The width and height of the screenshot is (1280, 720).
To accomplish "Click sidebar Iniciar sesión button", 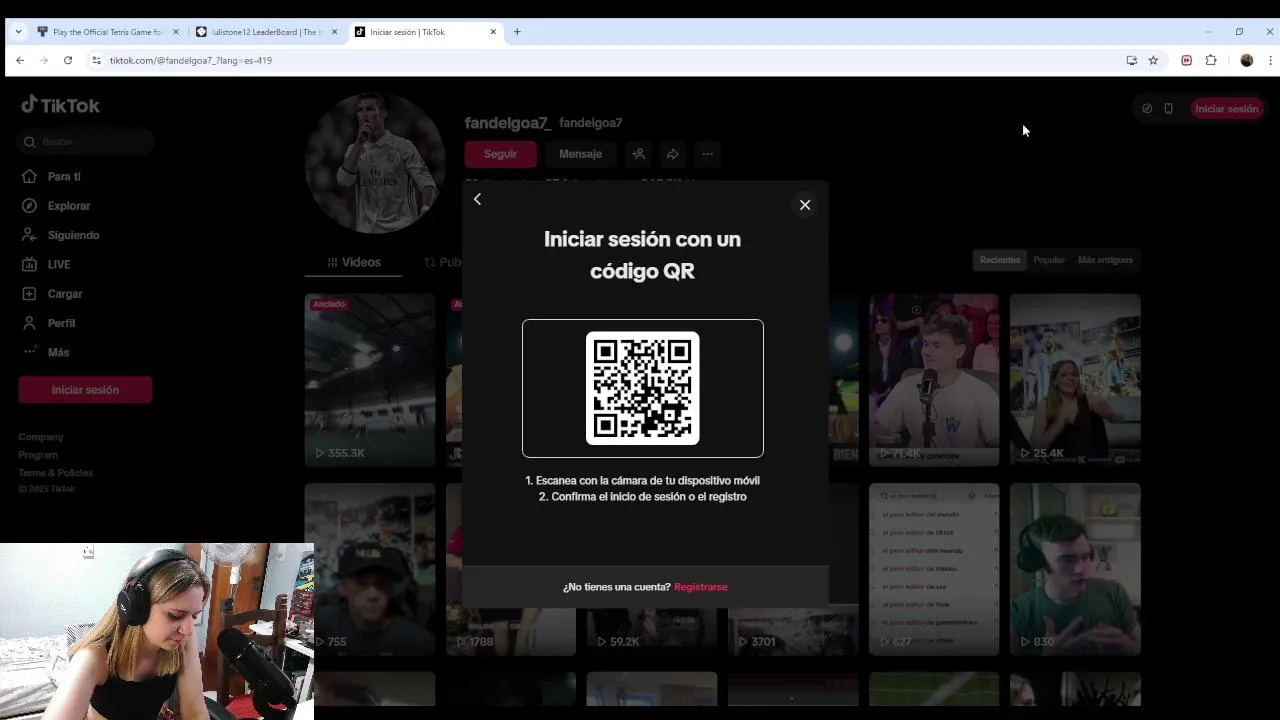I will tap(85, 390).
